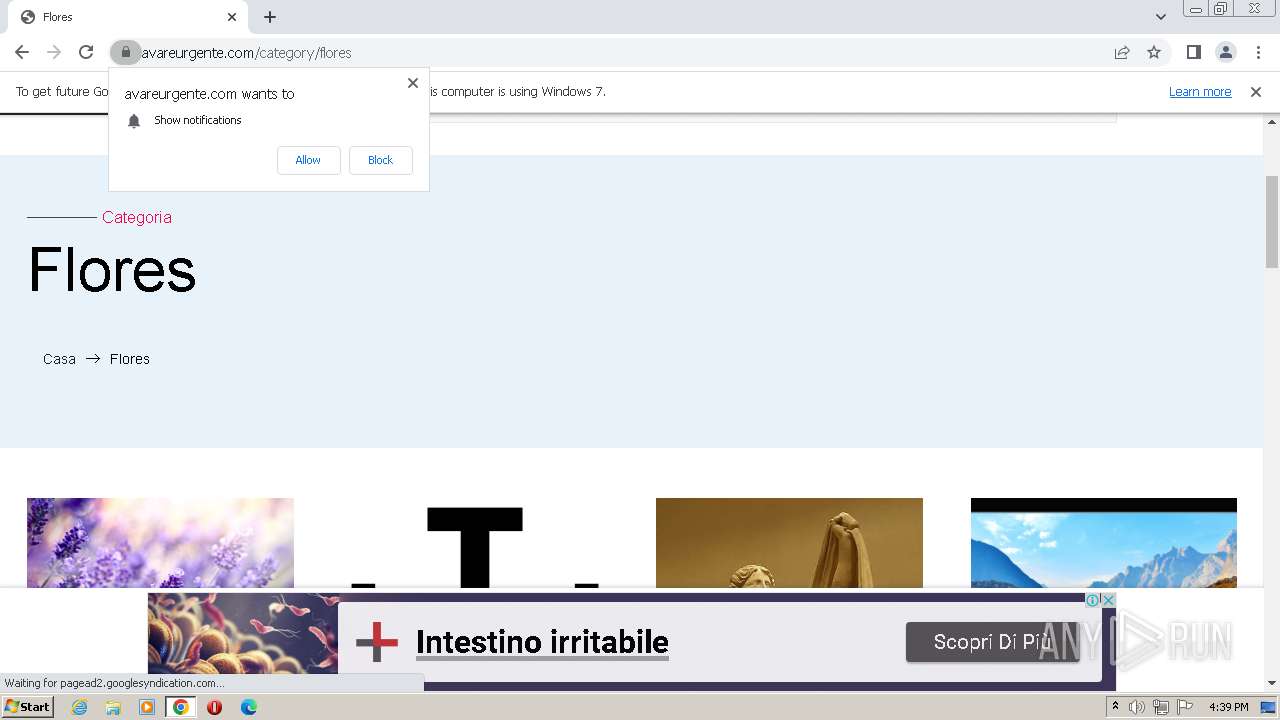Click the 4:39 PM clock
Screen dimensions: 1280x720
[1228, 707]
